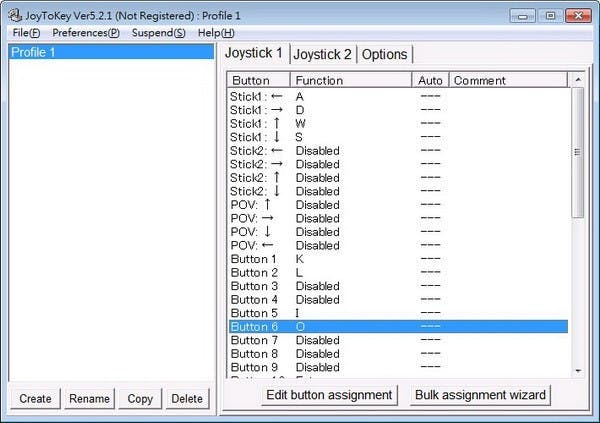The image size is (600, 423).
Task: Click Edit button assignment
Action: click(x=329, y=395)
